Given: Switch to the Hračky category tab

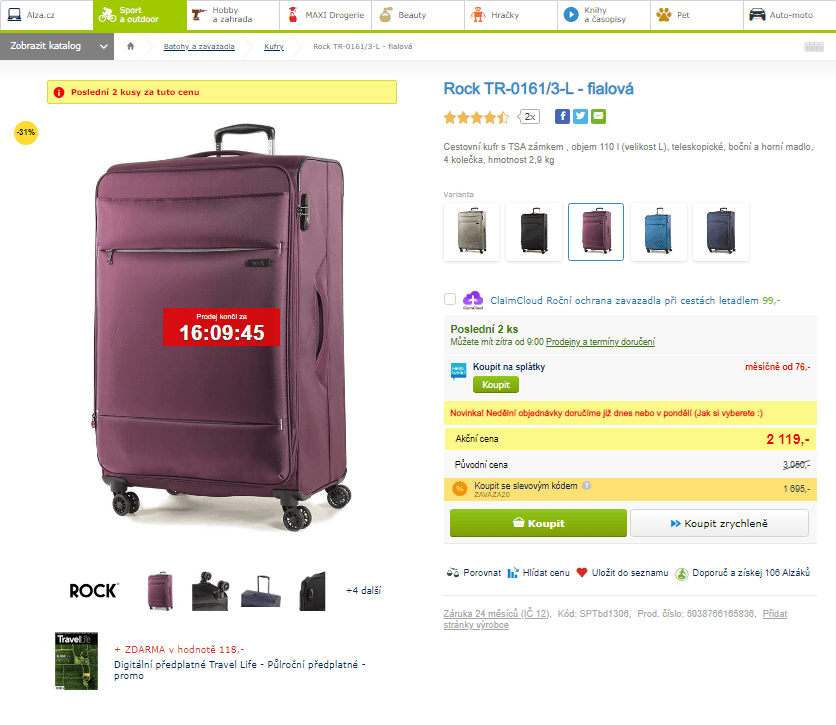Looking at the screenshot, I should point(510,15).
